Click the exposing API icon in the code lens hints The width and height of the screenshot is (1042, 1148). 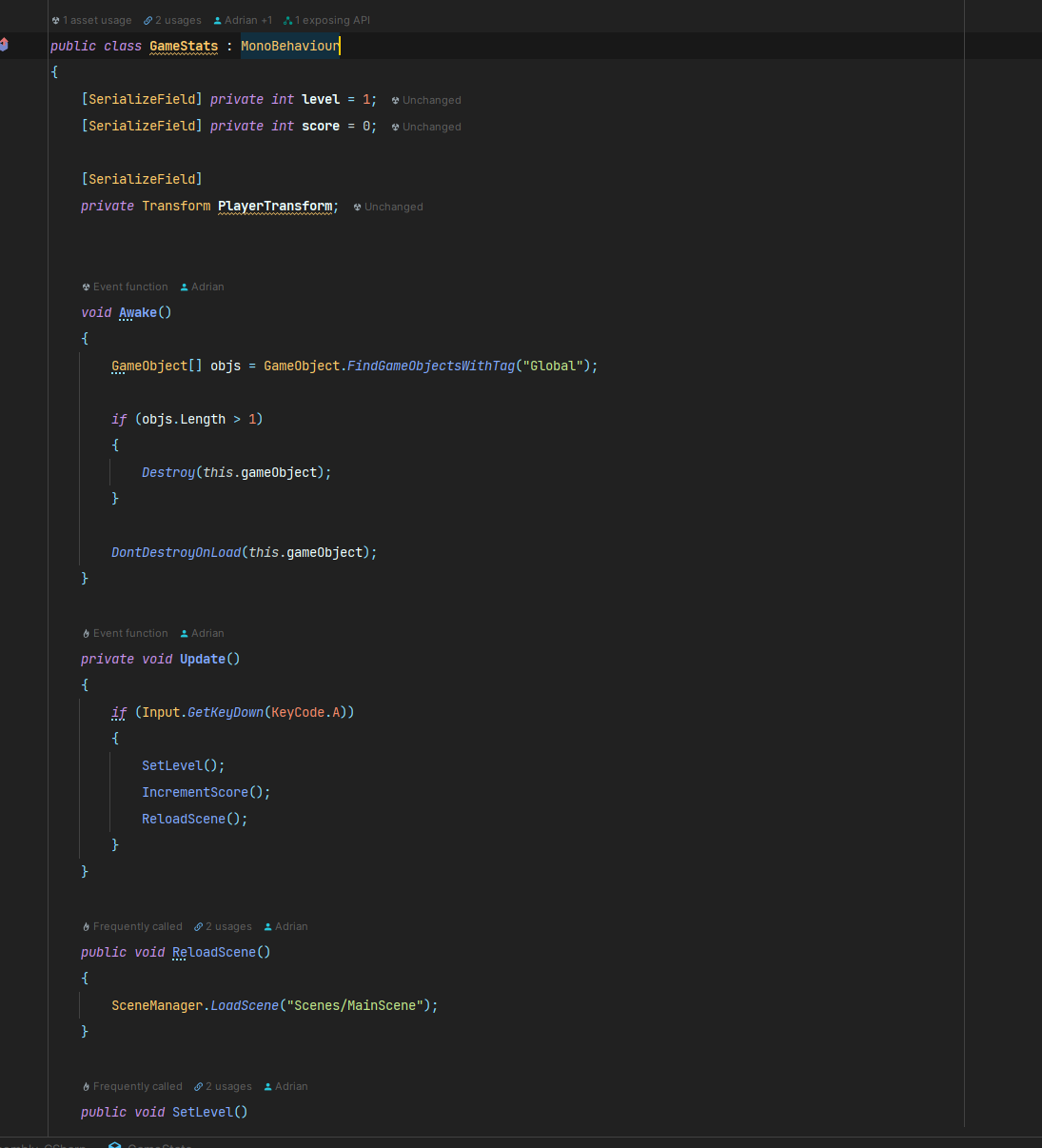pyautogui.click(x=288, y=20)
